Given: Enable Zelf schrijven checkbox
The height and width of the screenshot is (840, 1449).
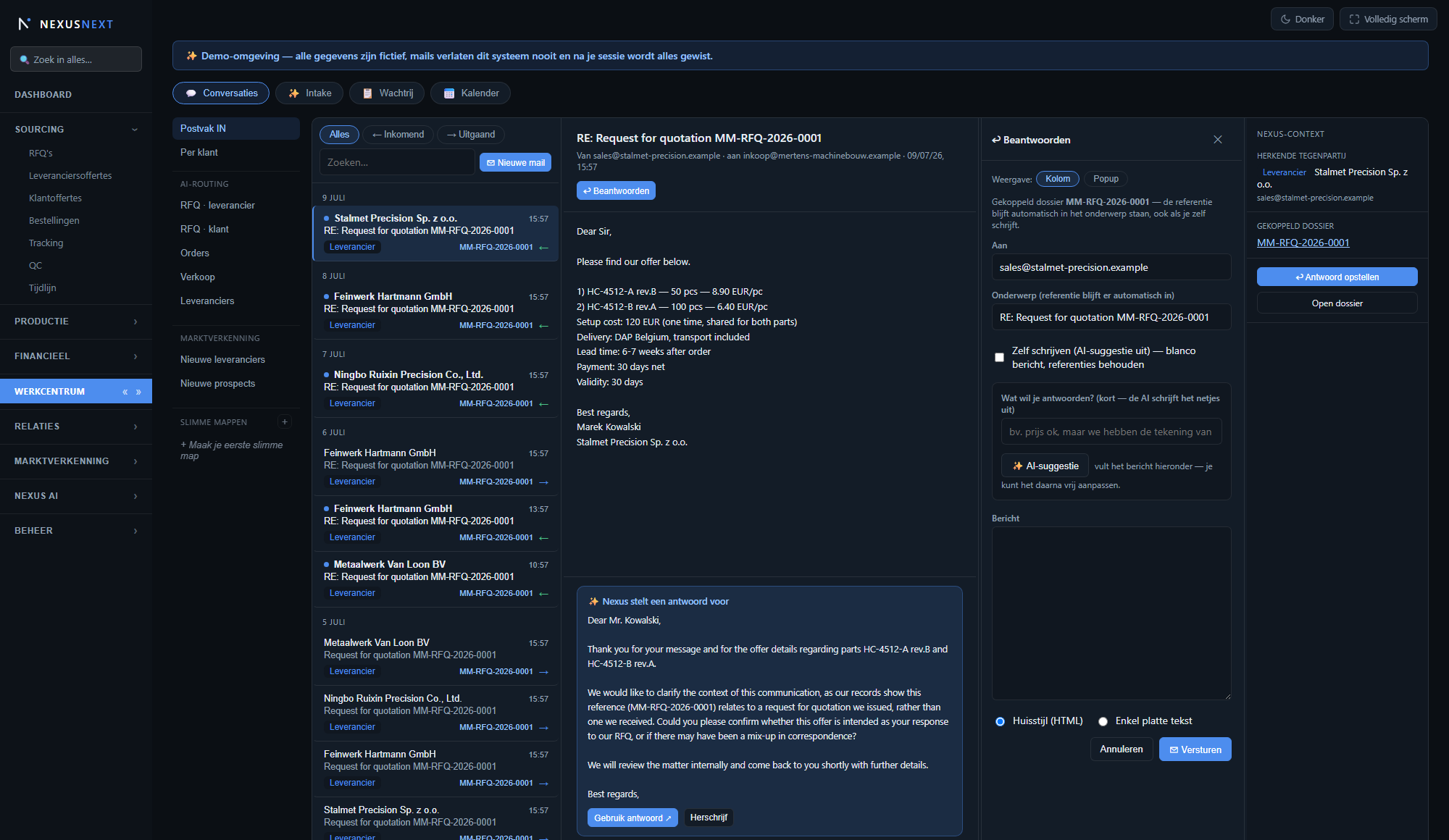Looking at the screenshot, I should click(x=1000, y=358).
